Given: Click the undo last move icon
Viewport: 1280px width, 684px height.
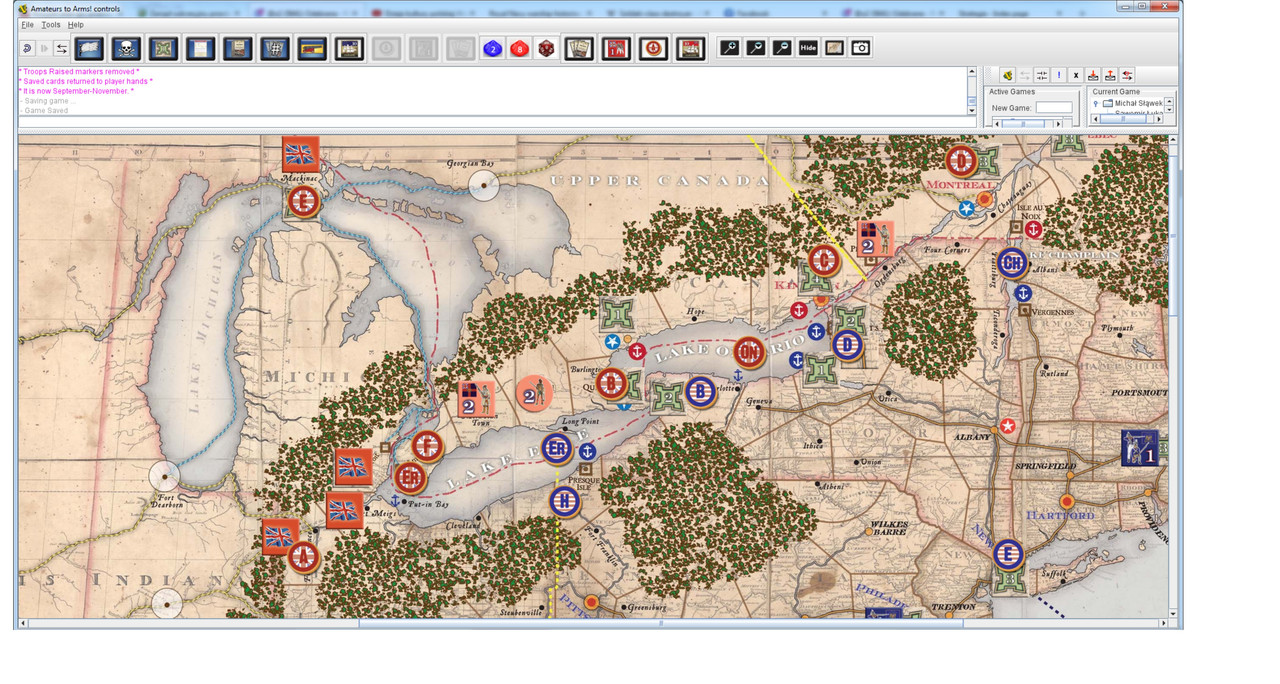Looking at the screenshot, I should (27, 48).
